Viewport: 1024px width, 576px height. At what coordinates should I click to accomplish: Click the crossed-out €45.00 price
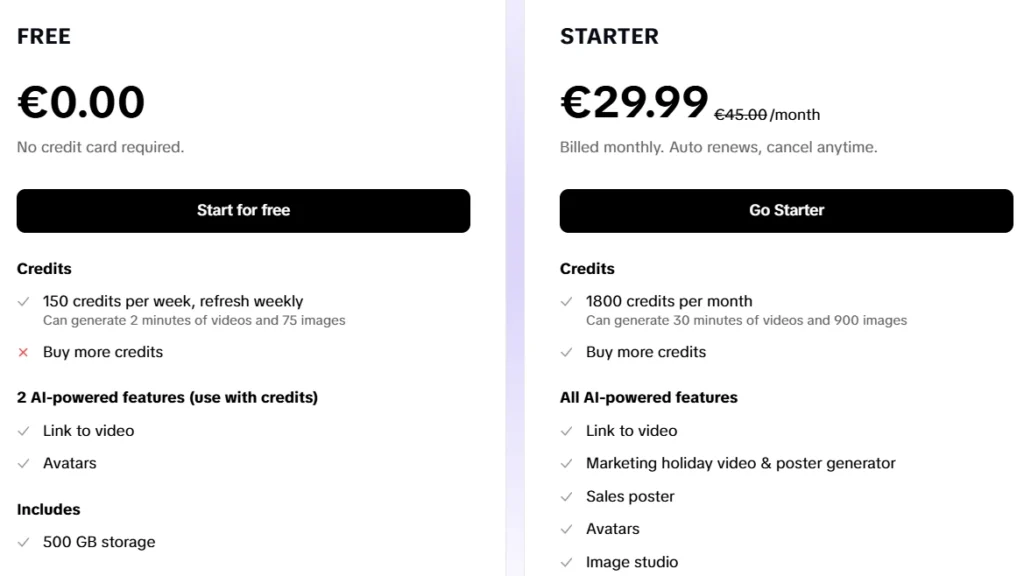tap(740, 115)
